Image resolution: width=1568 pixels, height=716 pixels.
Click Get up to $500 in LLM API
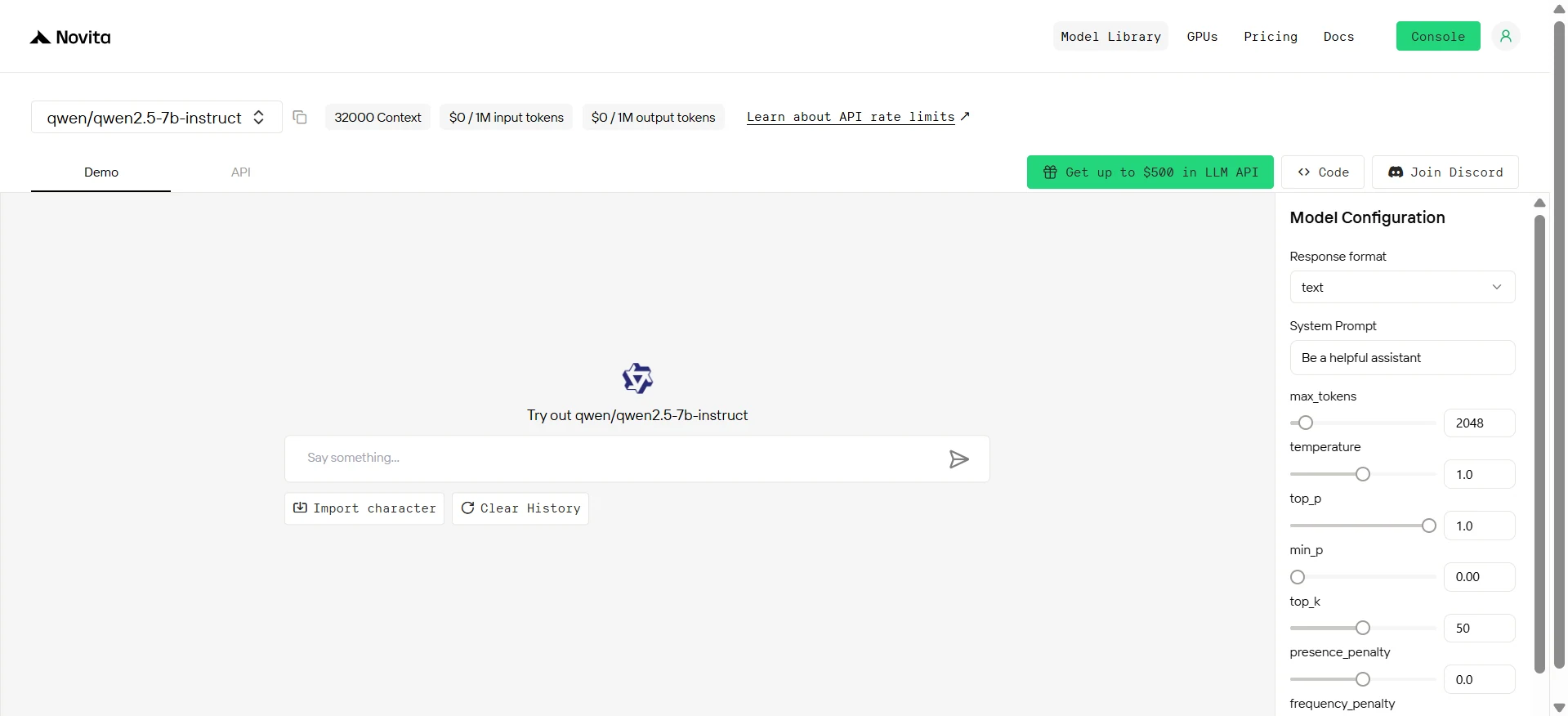click(x=1150, y=172)
